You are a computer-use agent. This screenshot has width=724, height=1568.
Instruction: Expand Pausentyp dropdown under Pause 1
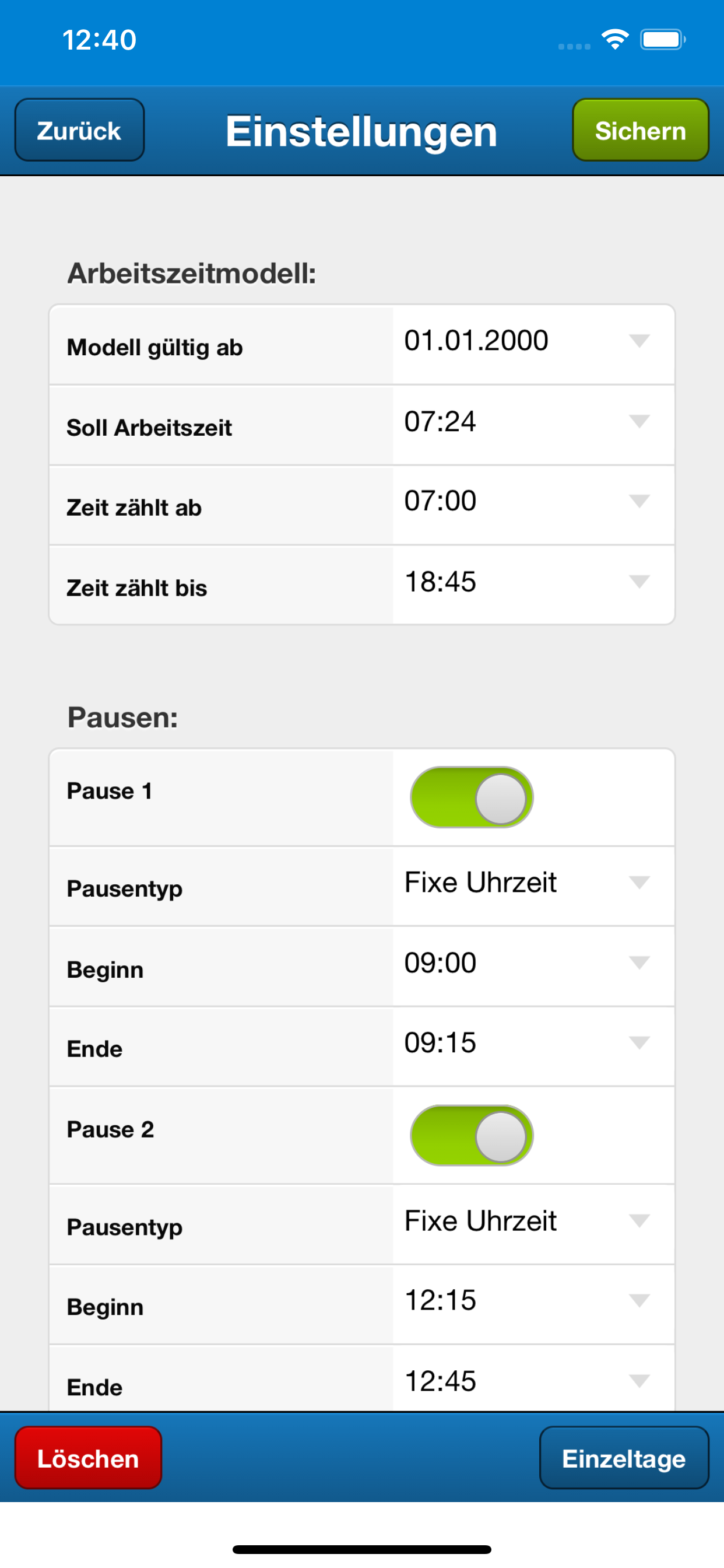[533, 885]
